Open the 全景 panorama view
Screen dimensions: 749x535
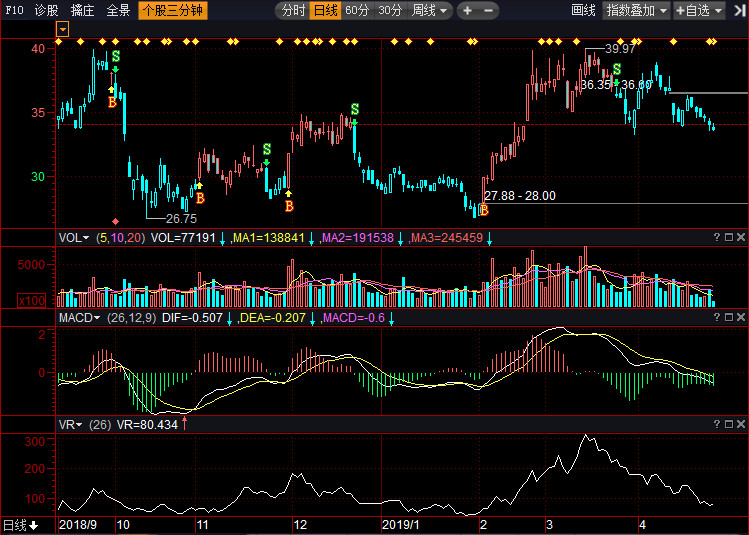[x=118, y=10]
